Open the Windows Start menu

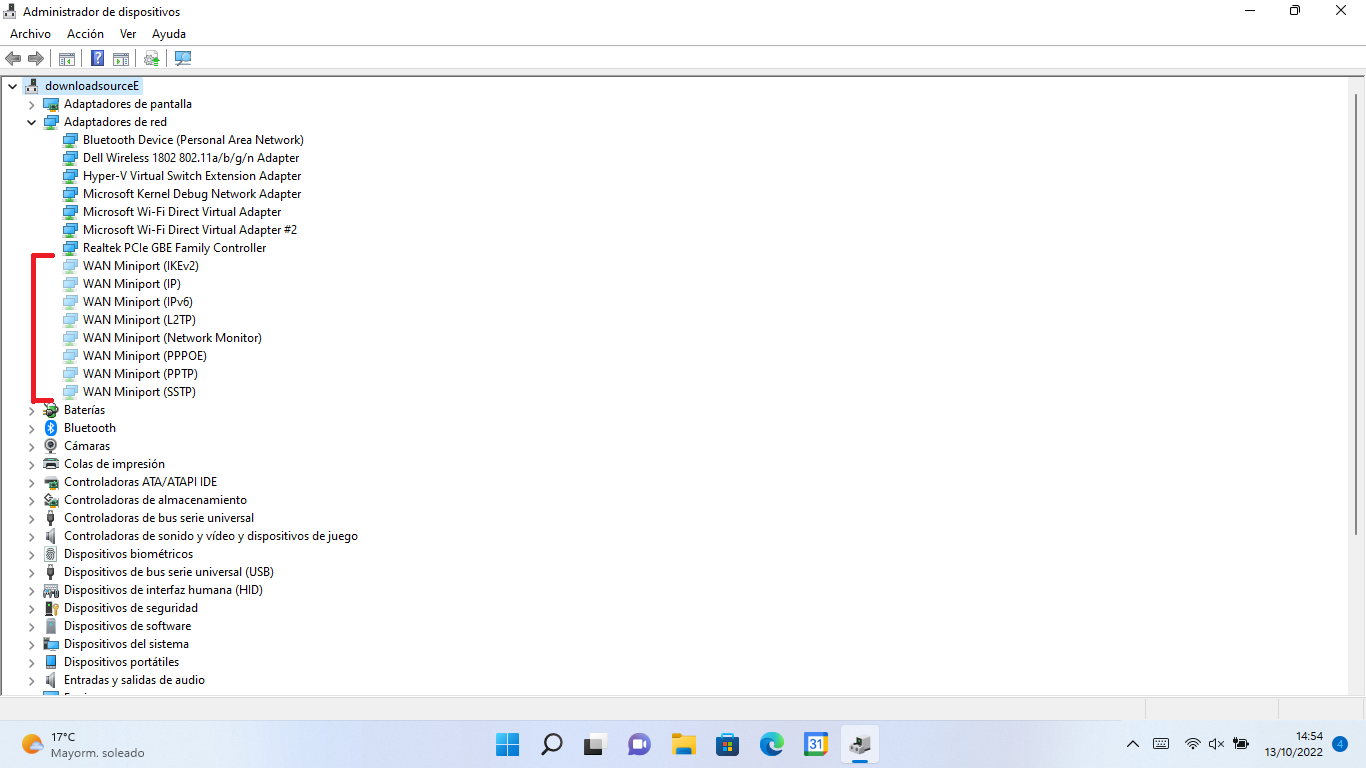point(507,745)
